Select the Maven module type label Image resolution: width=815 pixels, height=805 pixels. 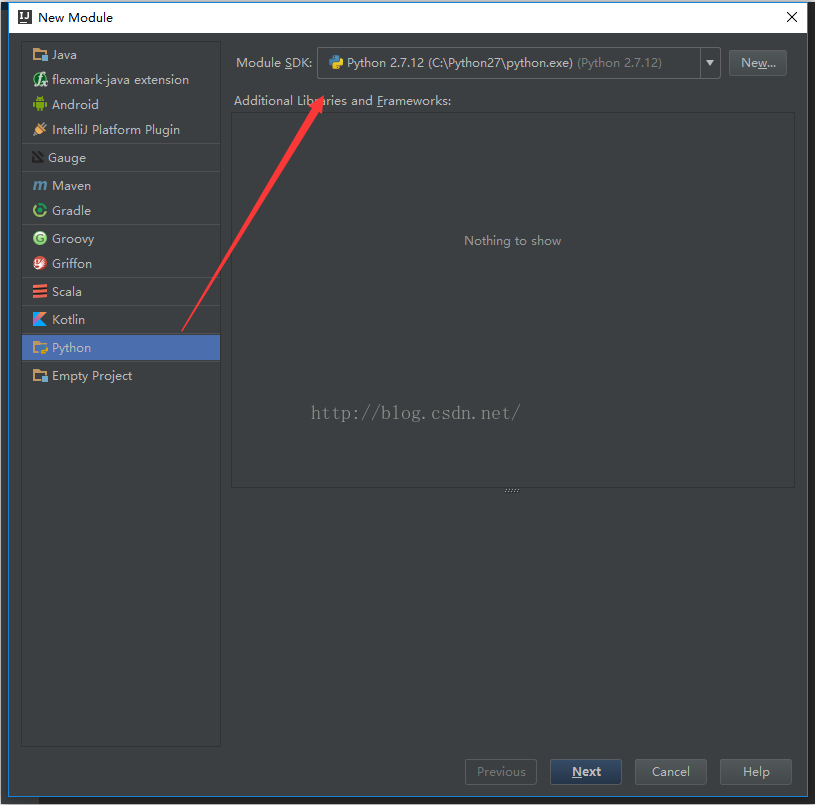point(72,186)
